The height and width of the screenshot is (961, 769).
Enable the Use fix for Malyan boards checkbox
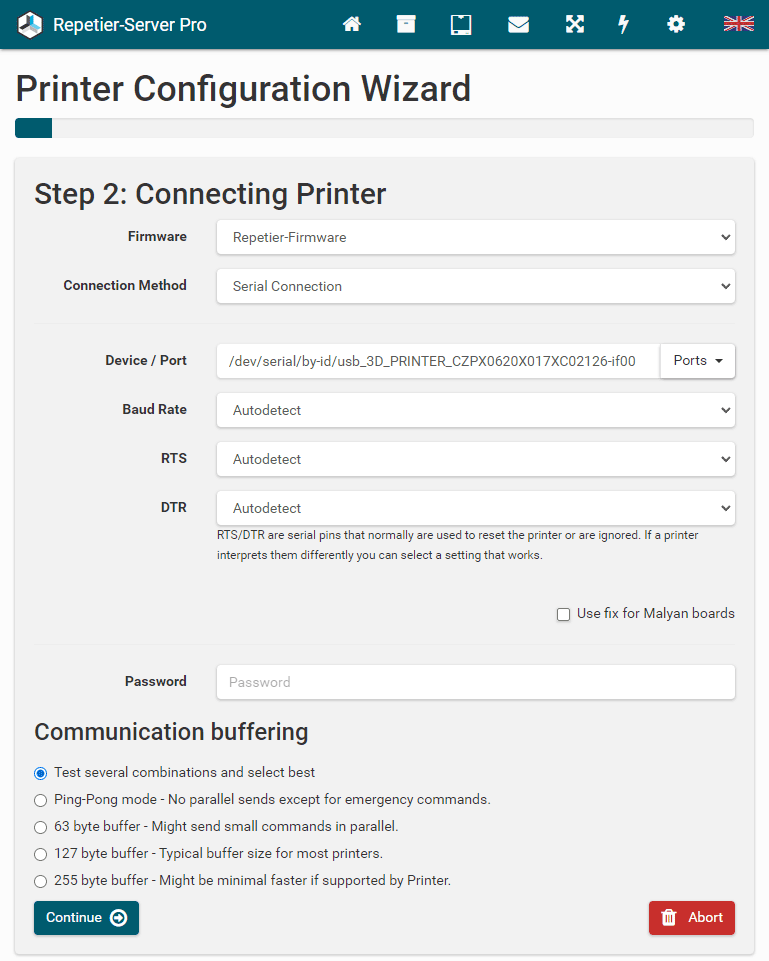click(564, 614)
